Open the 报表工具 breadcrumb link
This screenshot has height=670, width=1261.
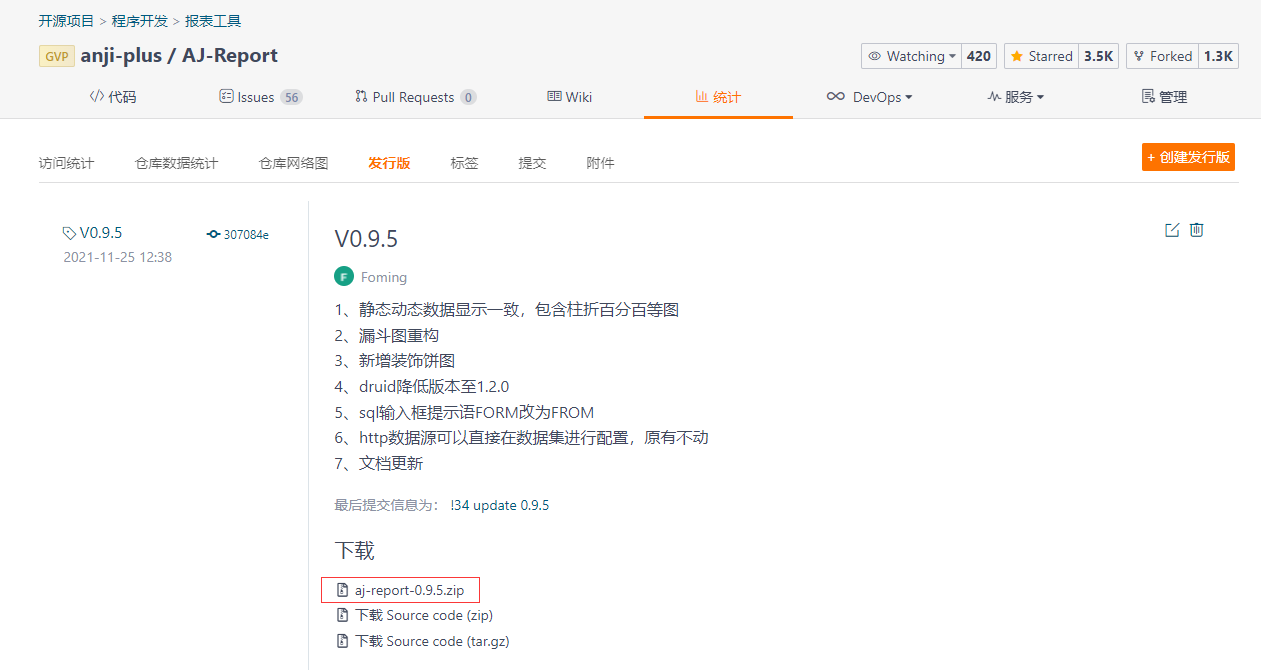coord(213,21)
